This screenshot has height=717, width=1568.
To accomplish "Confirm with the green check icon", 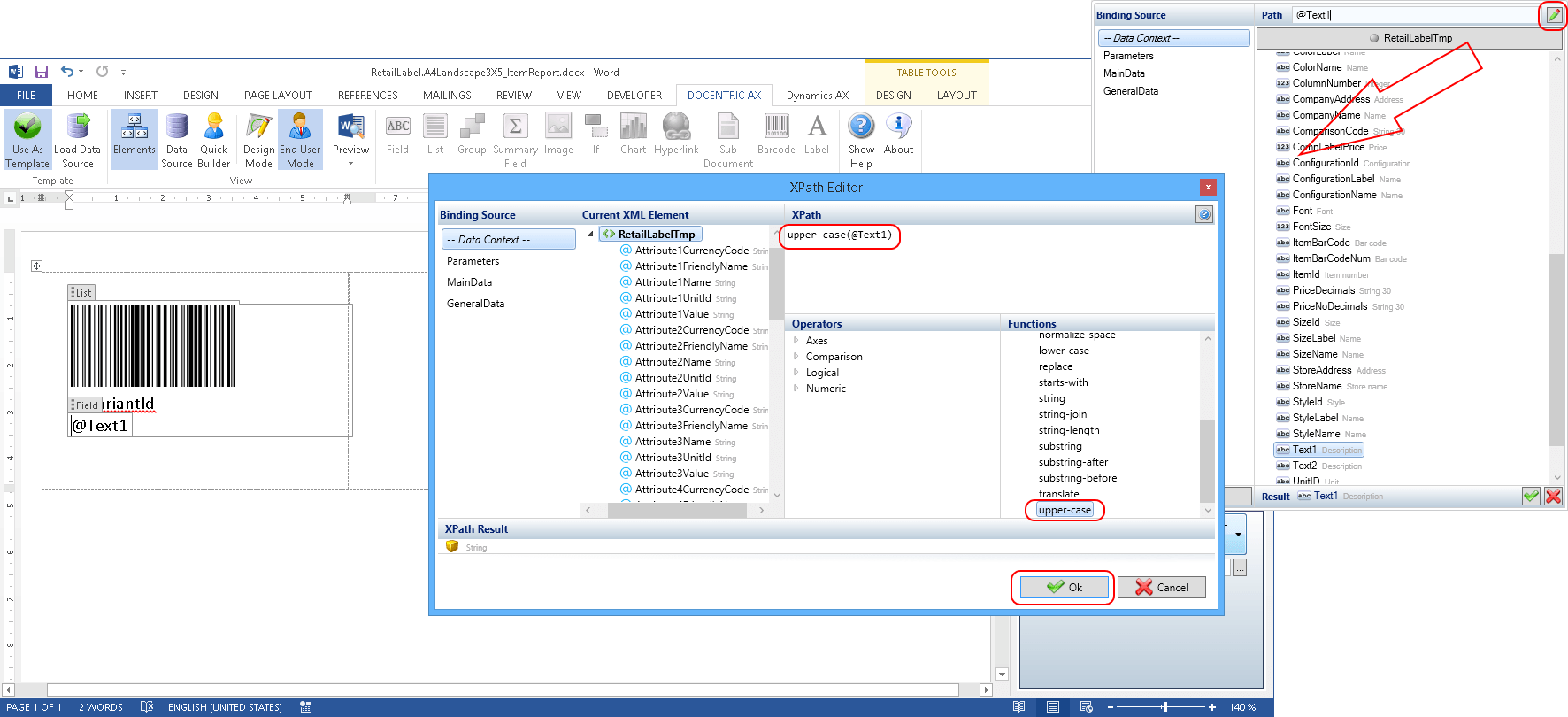I will coord(1531,497).
